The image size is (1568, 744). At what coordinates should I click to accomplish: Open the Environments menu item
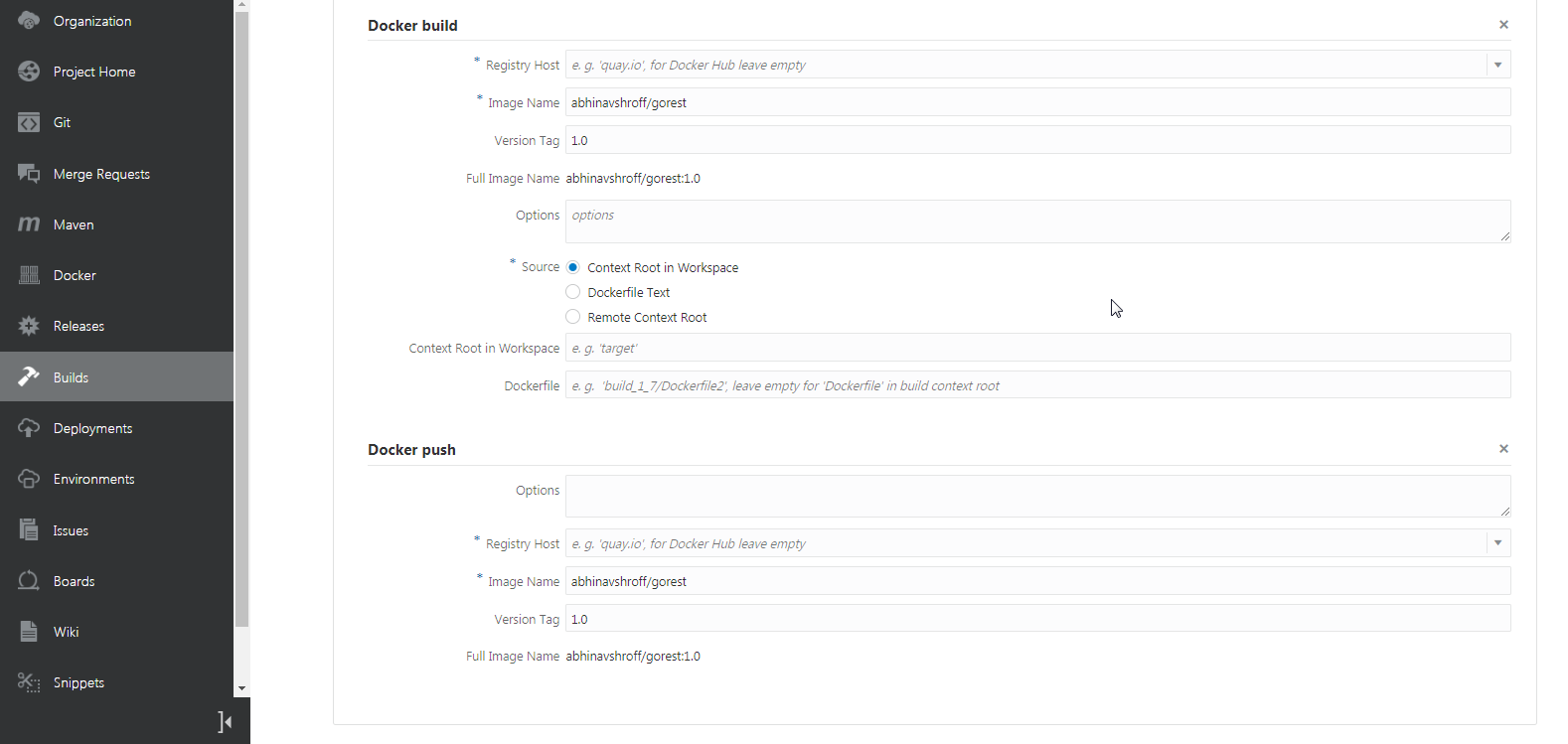(x=93, y=479)
